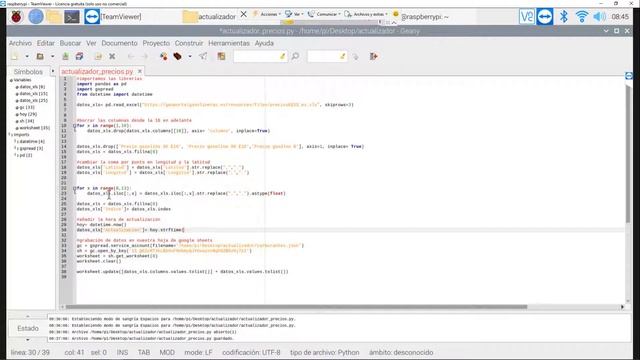640x360 pixels.
Task: Select the datetime [4] import symbol
Action: point(29,141)
